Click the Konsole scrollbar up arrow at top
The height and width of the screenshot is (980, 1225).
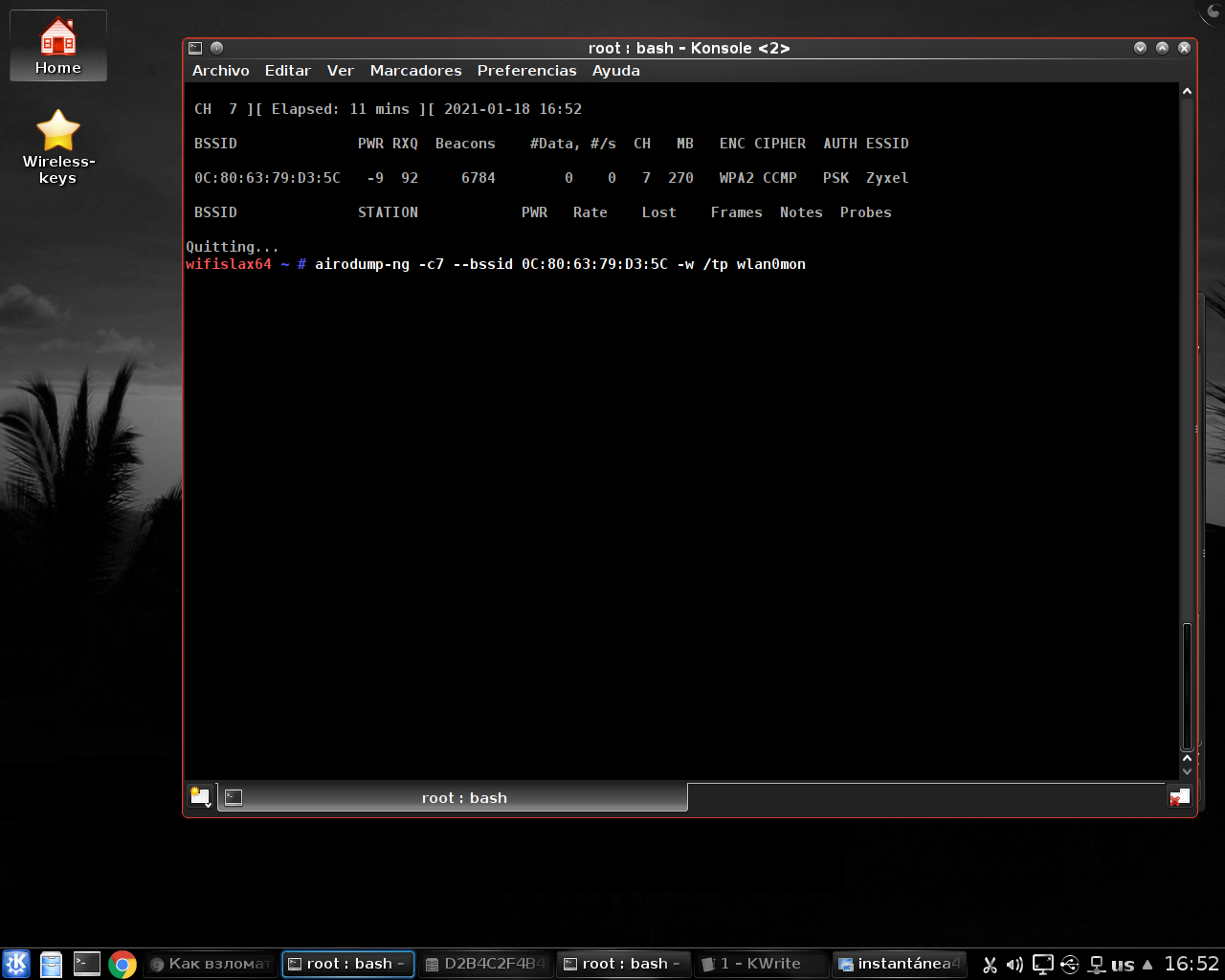coord(1187,92)
